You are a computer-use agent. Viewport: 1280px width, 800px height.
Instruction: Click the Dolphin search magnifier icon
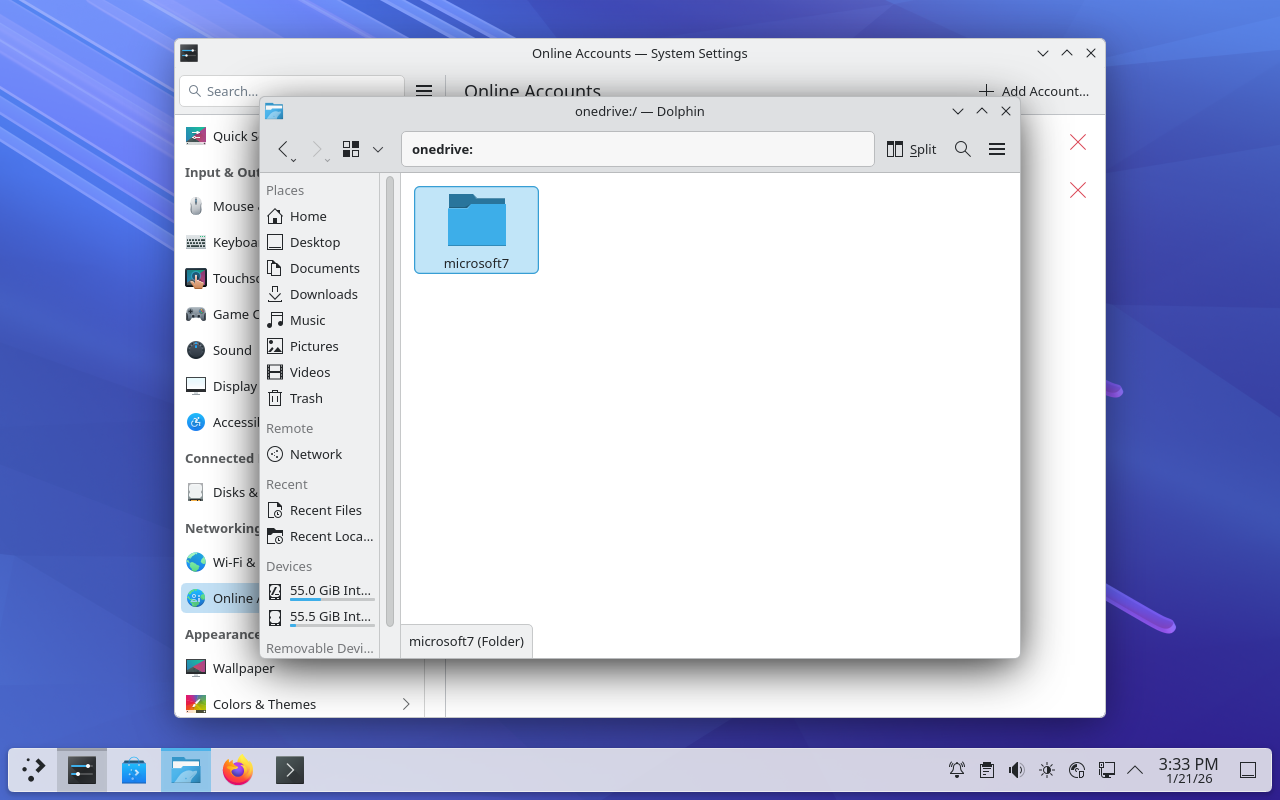[962, 149]
